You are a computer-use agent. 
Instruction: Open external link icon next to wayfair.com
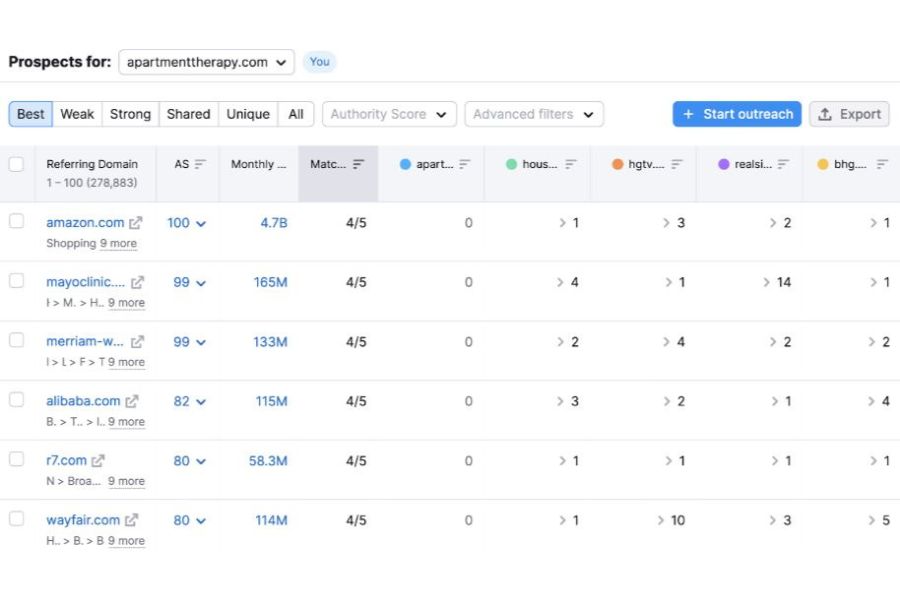(131, 520)
